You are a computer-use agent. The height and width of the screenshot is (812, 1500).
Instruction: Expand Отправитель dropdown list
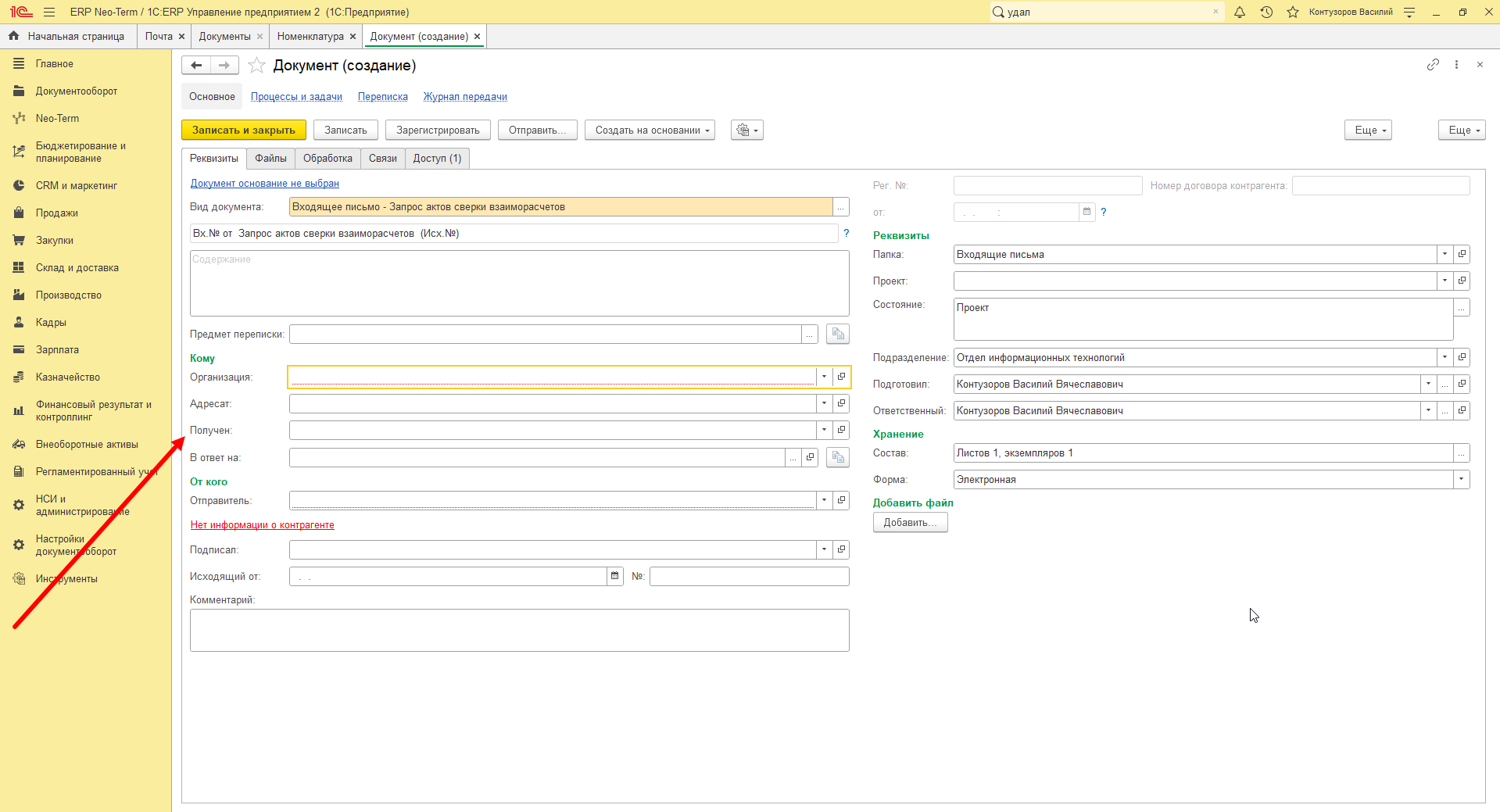[x=824, y=500]
